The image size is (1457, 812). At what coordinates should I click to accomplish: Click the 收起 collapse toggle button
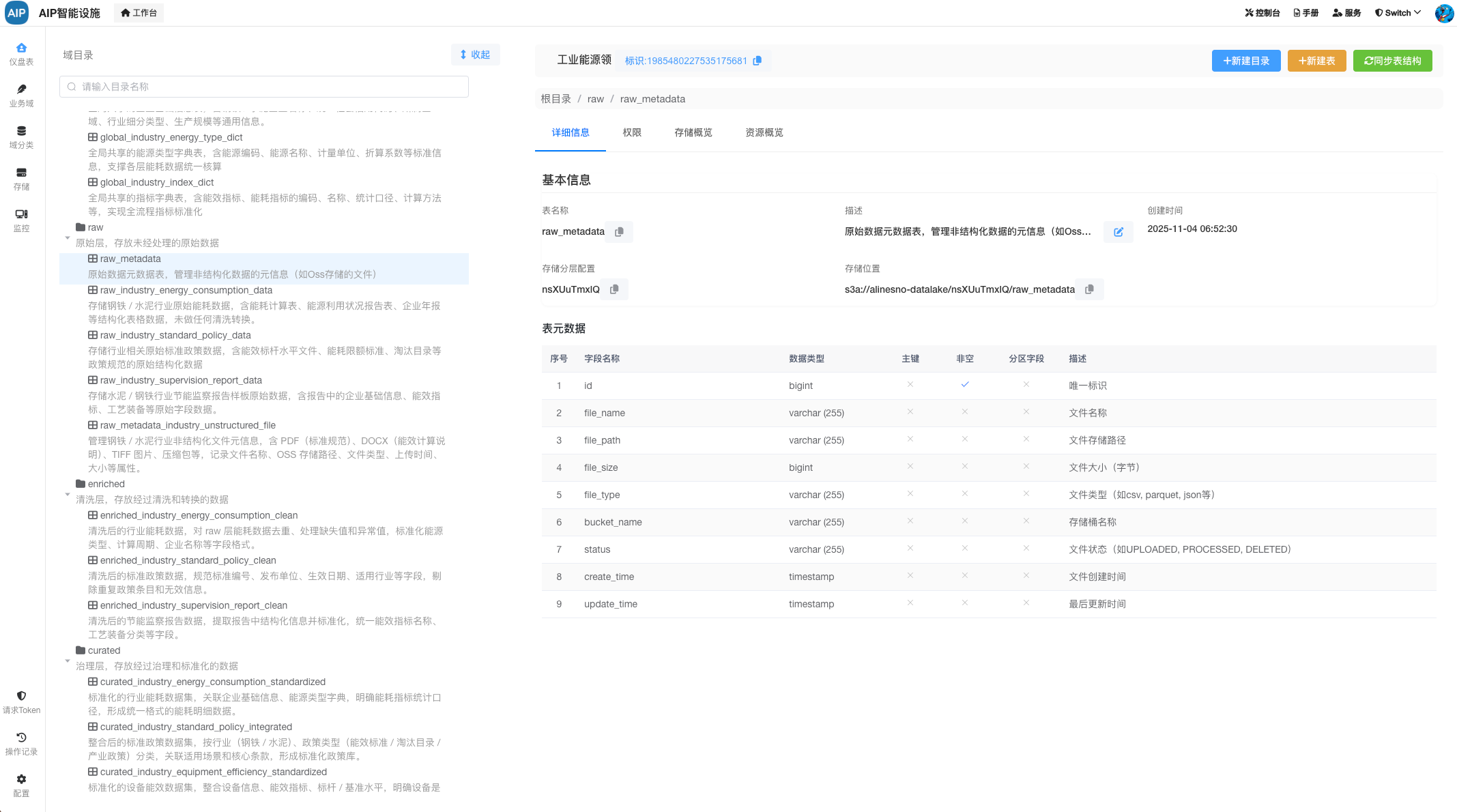475,55
